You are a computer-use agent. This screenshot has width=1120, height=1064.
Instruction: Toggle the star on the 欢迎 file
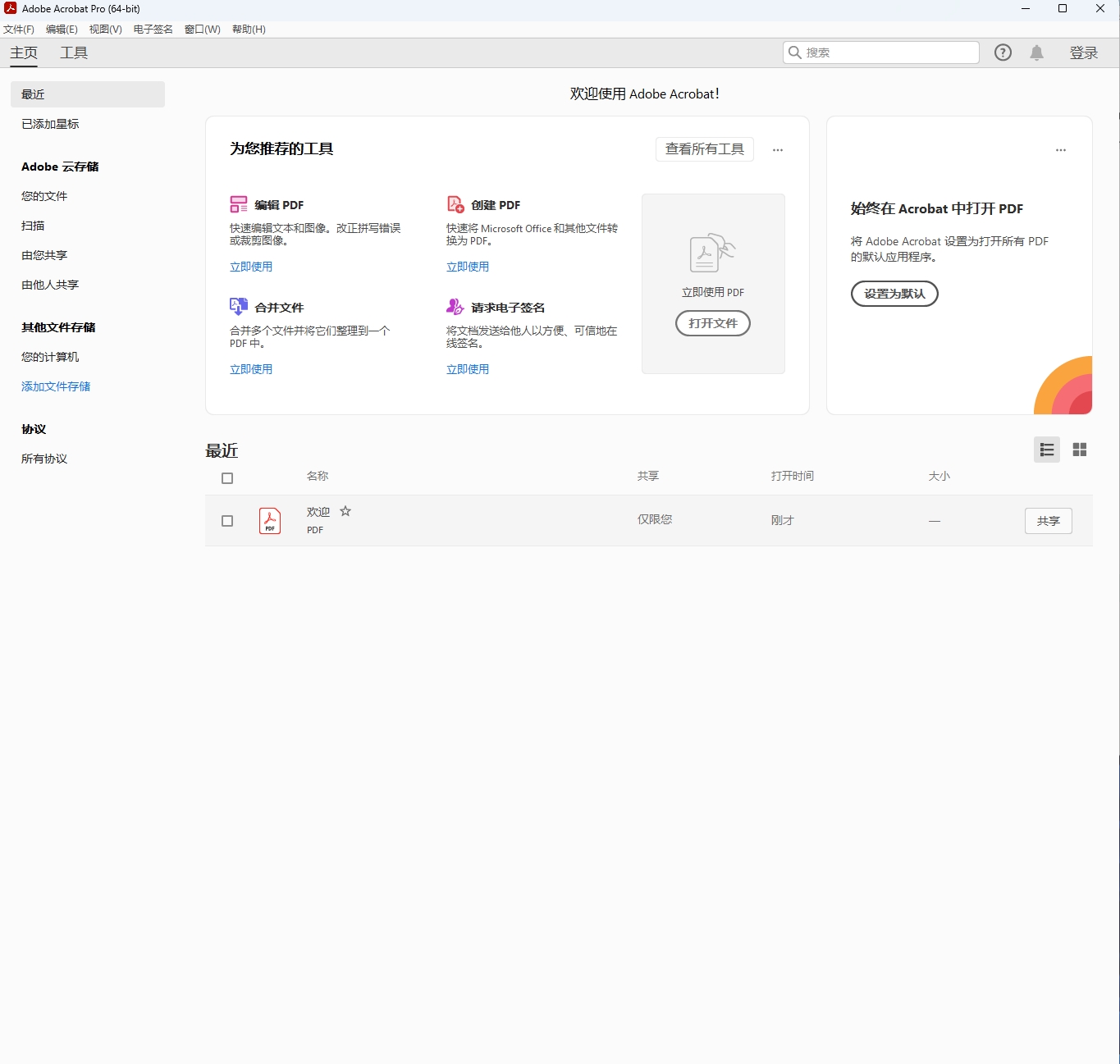tap(345, 510)
